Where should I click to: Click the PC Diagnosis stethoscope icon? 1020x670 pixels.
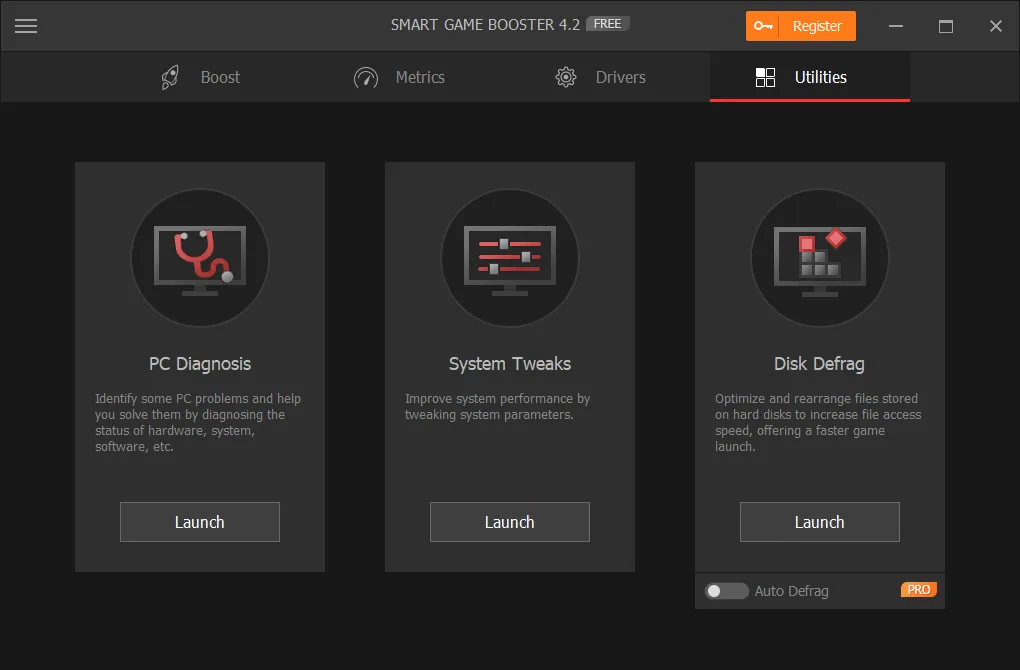point(199,257)
